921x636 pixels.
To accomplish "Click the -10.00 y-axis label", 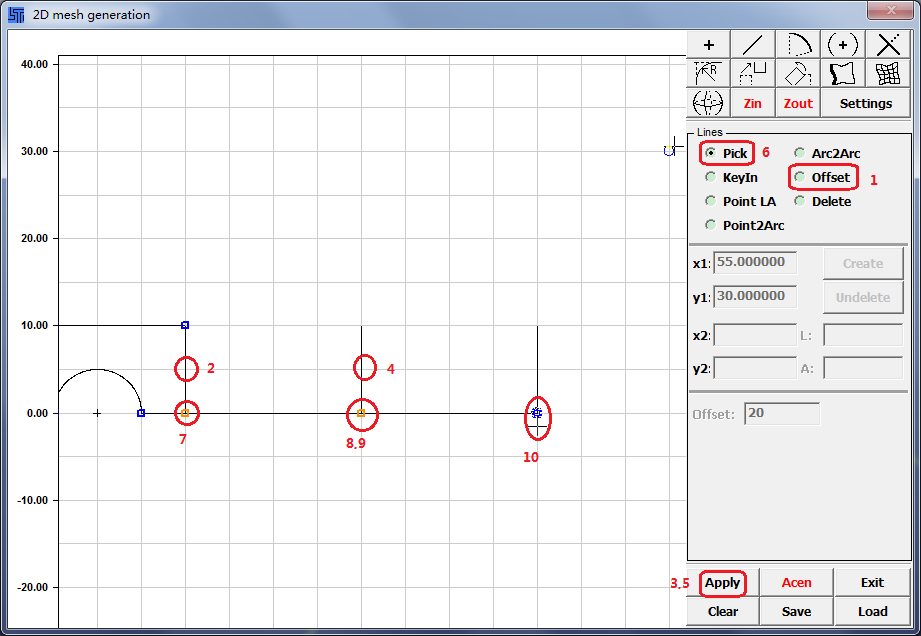I will coord(32,500).
